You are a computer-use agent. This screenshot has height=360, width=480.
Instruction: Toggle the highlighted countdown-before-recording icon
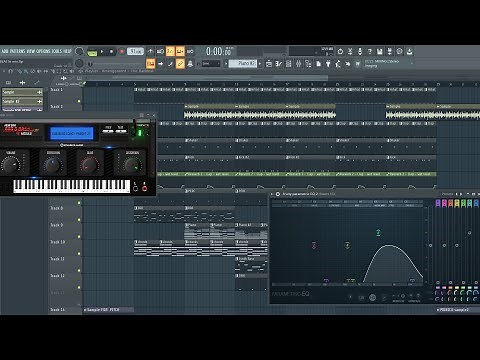click(170, 51)
